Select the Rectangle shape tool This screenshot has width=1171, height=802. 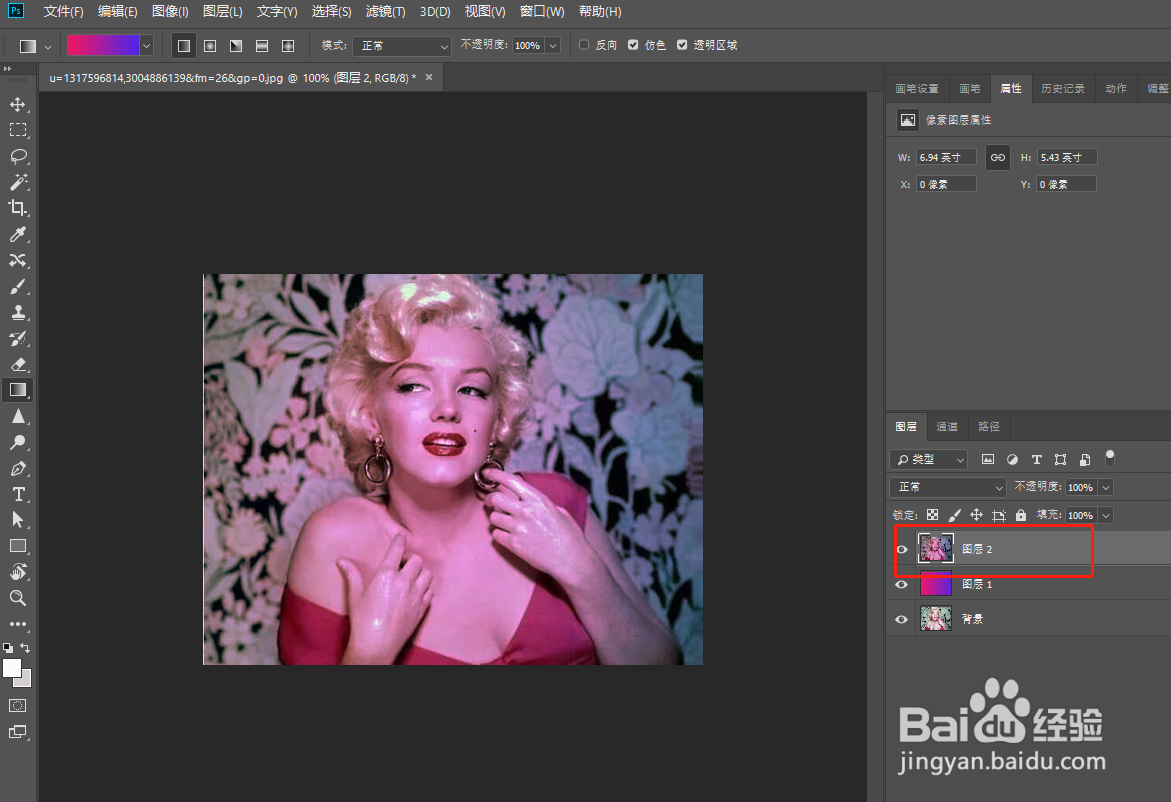tap(18, 546)
